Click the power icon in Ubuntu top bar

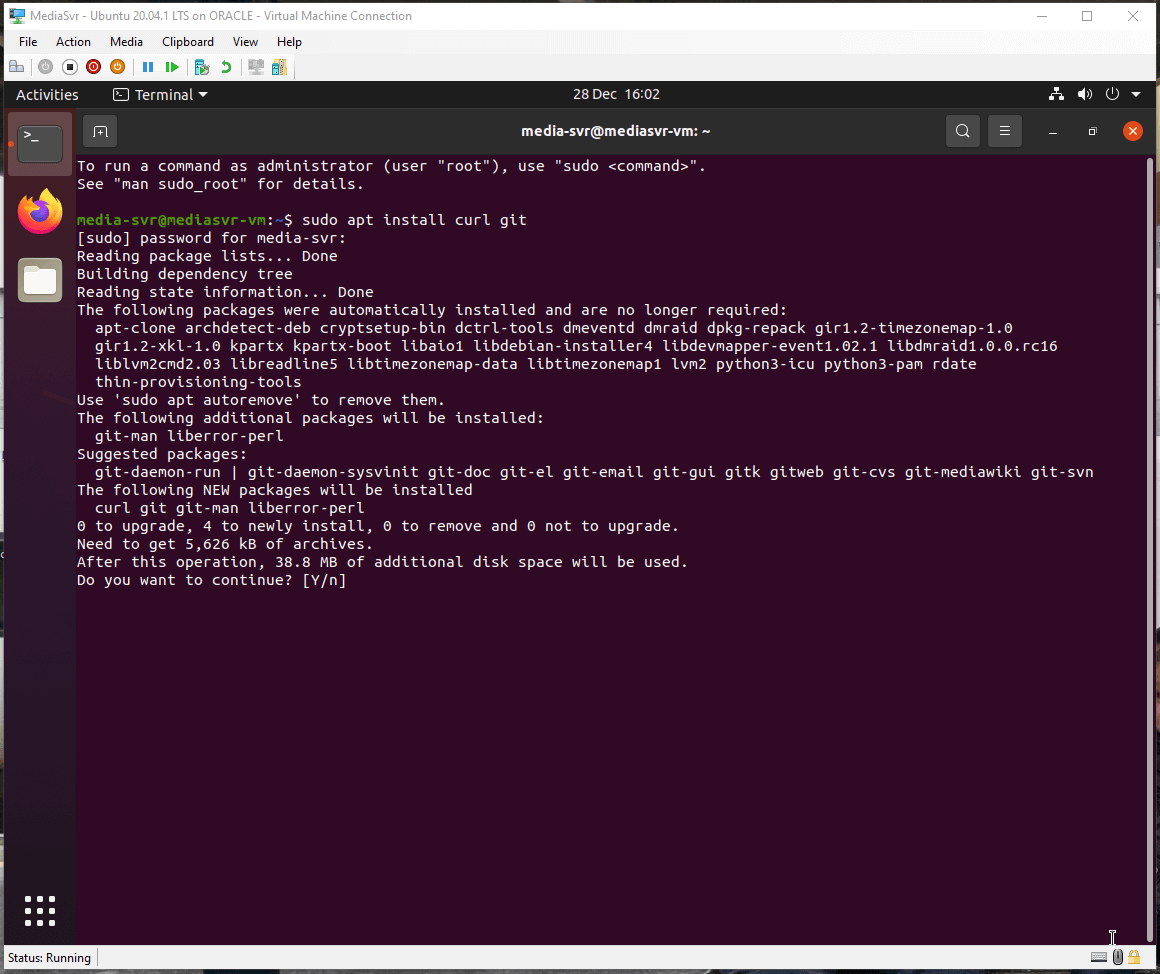[1112, 94]
